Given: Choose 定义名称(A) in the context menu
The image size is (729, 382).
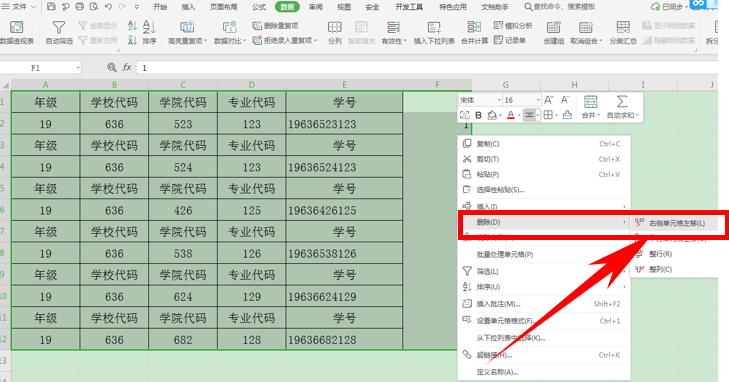Looking at the screenshot, I should [544, 372].
